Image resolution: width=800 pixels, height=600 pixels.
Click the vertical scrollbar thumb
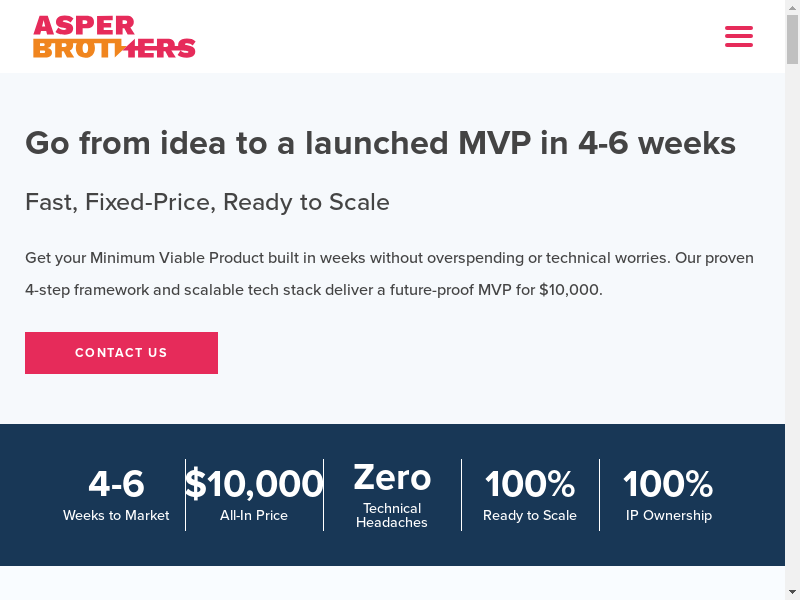pos(792,40)
